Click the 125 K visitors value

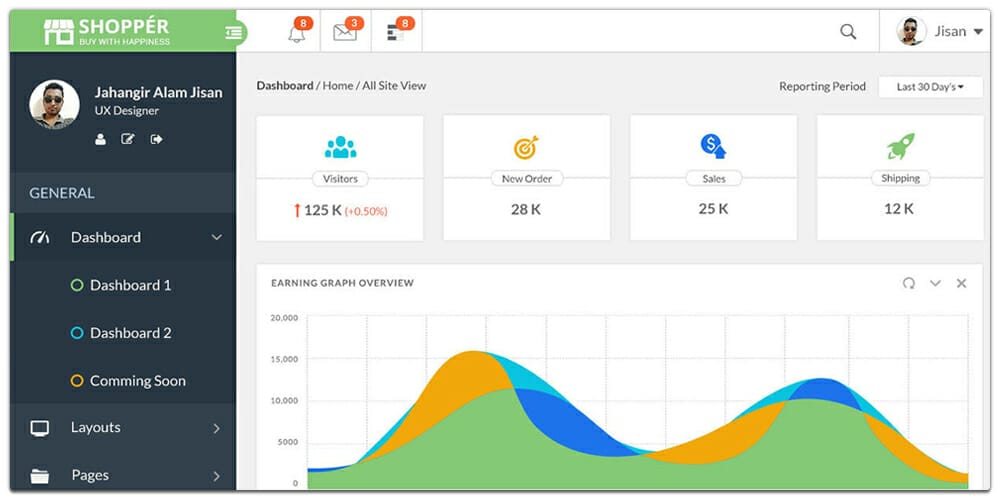[x=323, y=210]
